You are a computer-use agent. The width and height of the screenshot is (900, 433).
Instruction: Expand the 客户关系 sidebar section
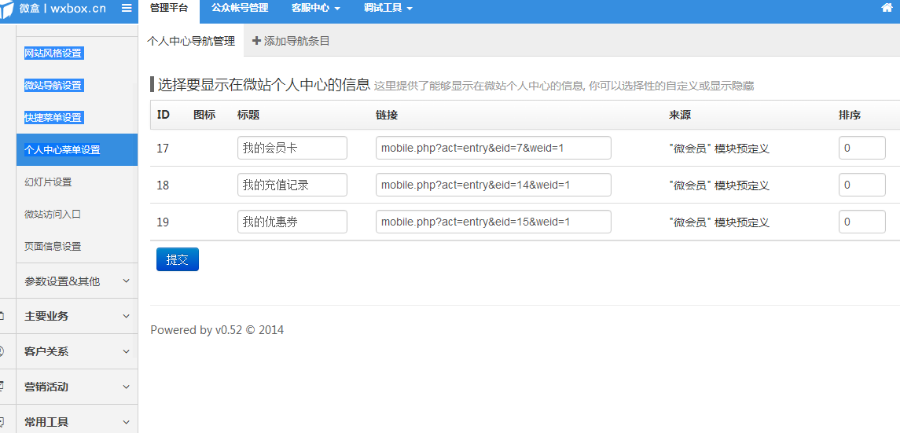[77, 351]
